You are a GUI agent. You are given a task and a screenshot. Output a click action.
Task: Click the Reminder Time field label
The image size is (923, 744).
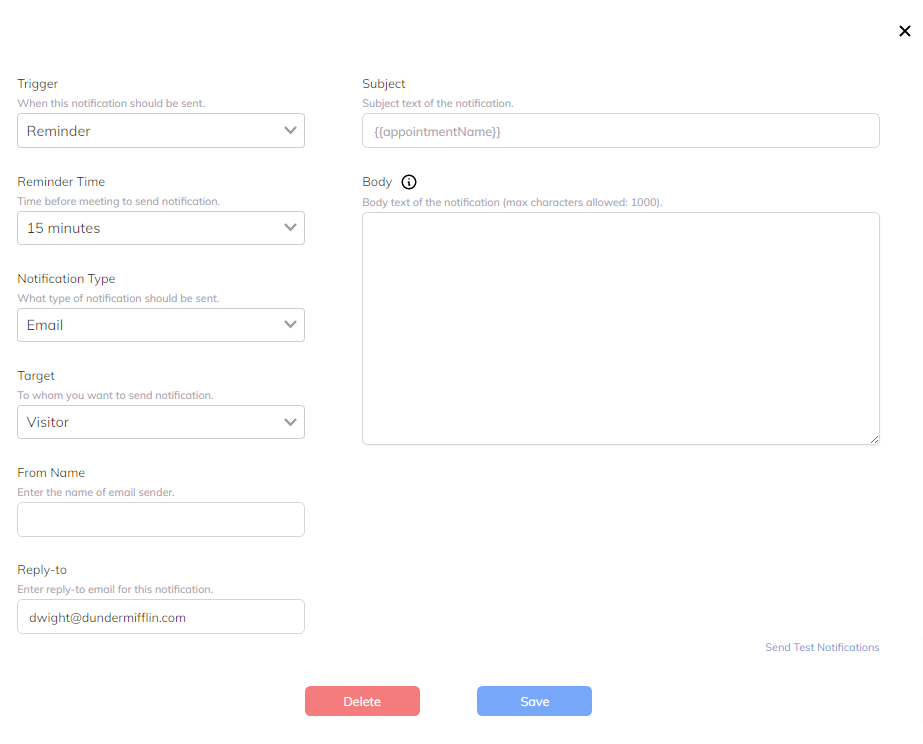coord(61,181)
